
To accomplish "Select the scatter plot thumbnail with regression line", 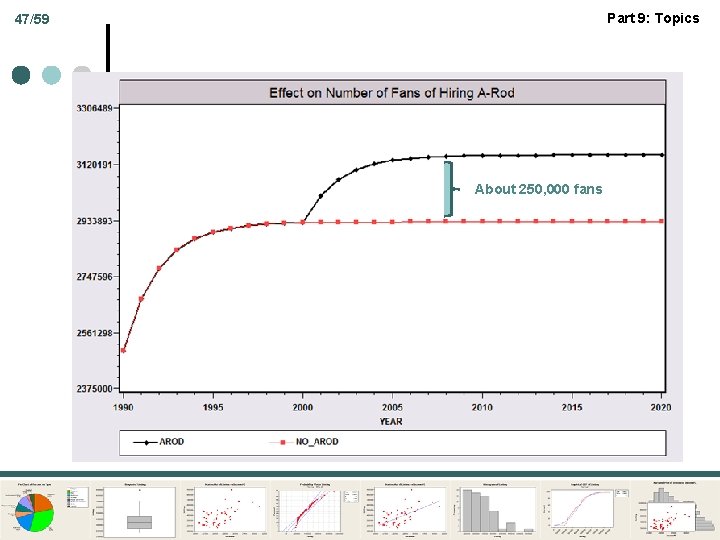I will [x=406, y=511].
